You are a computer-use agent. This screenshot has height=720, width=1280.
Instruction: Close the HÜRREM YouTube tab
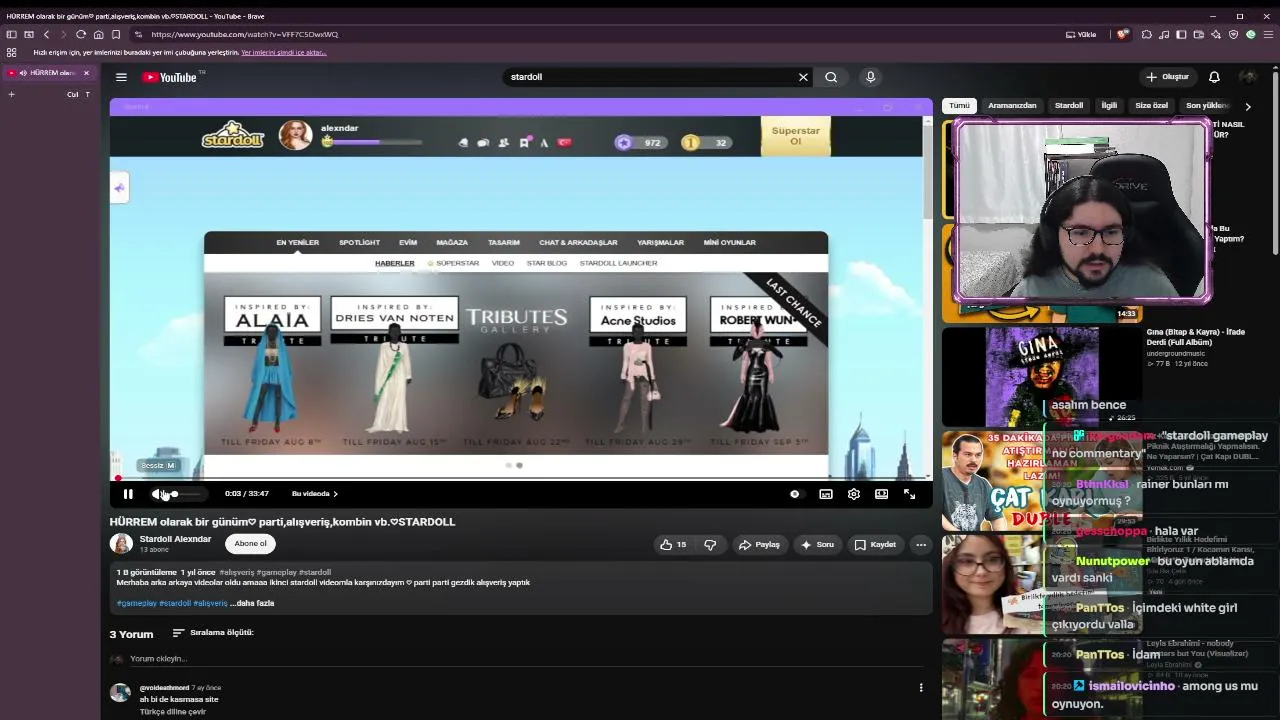[x=86, y=73]
